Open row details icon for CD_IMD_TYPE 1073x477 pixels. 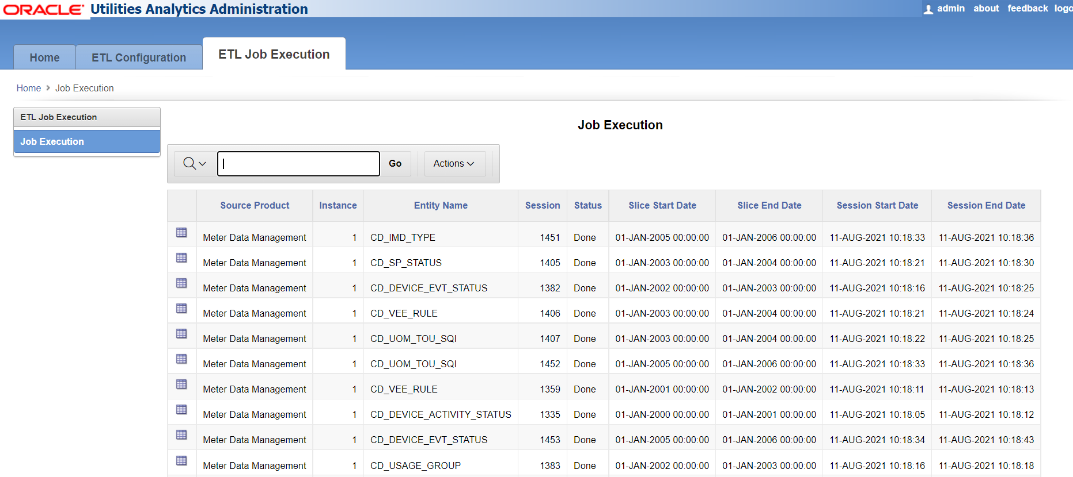pos(181,233)
